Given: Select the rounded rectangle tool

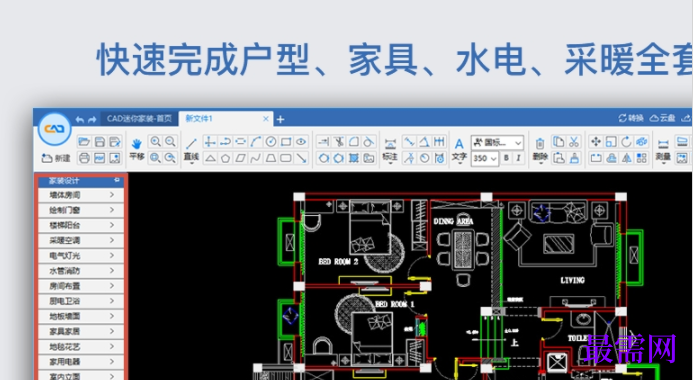Looking at the screenshot, I should pyautogui.click(x=286, y=158).
